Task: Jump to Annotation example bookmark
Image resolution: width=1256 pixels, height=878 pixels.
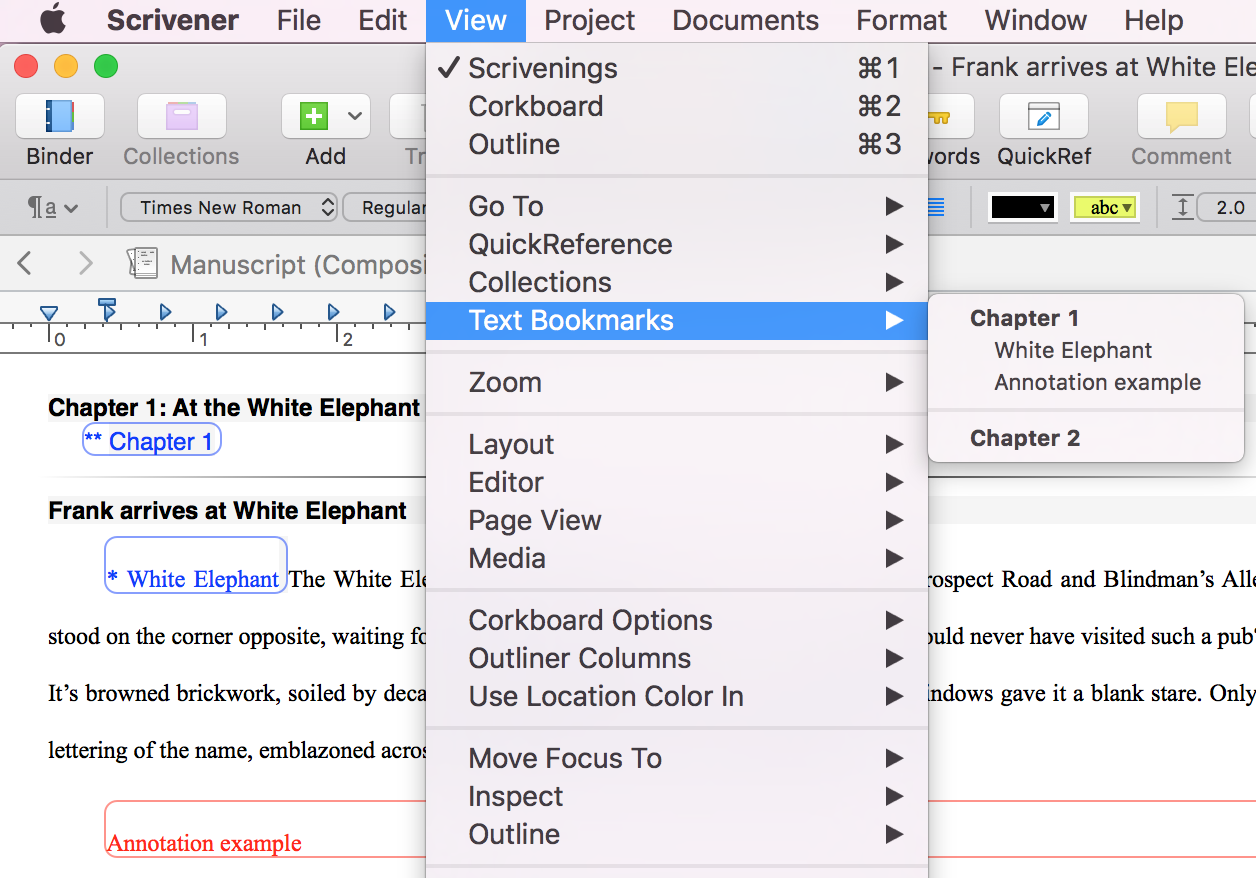Action: click(x=1086, y=382)
